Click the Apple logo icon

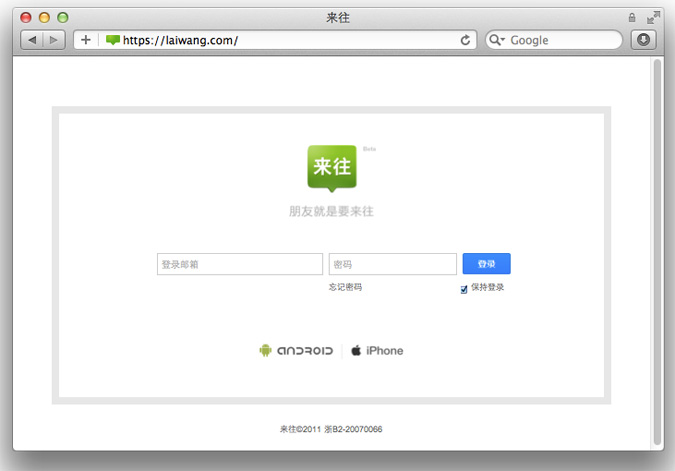[x=356, y=350]
